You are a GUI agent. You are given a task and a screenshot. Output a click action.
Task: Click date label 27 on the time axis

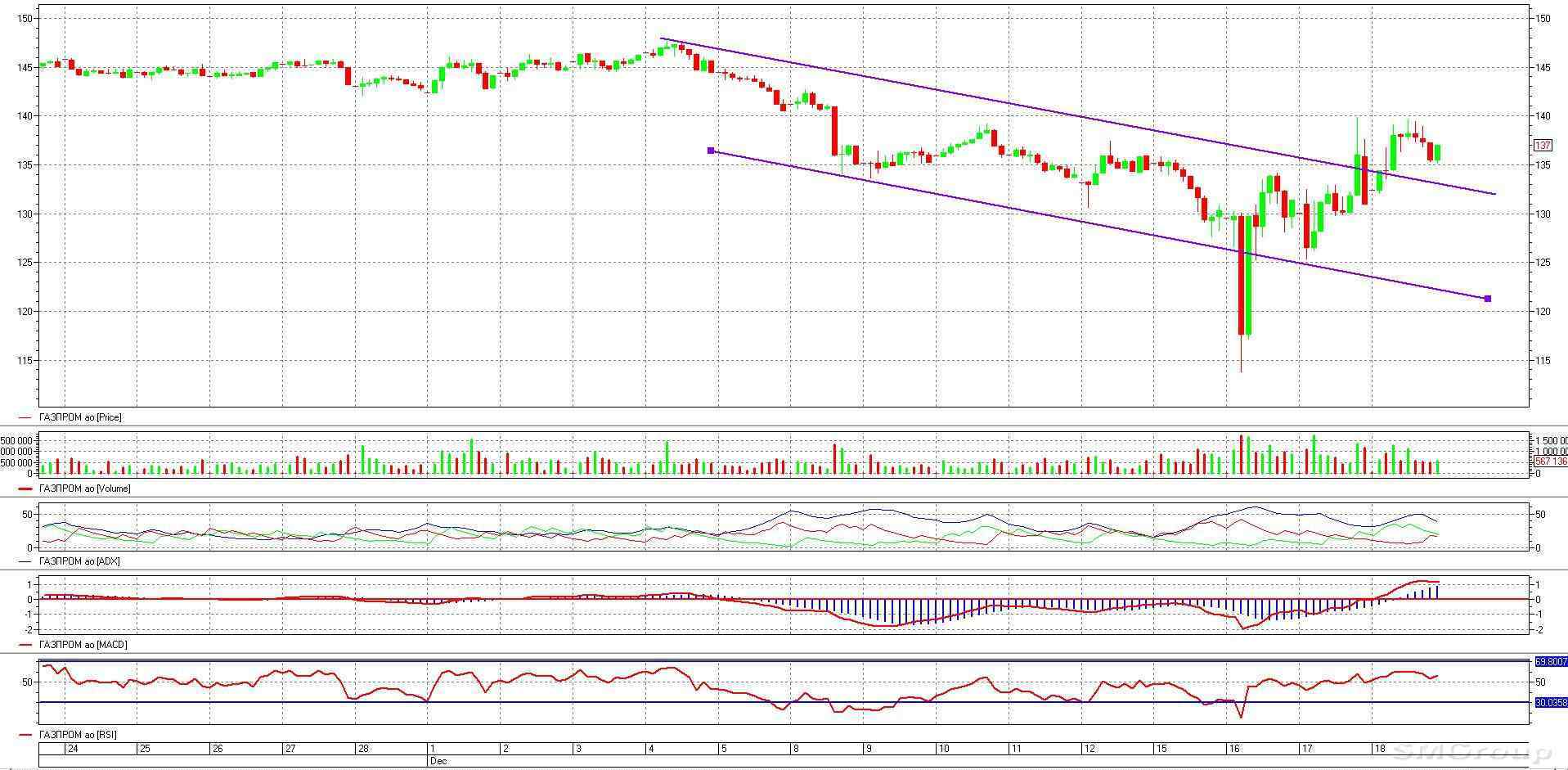(290, 749)
